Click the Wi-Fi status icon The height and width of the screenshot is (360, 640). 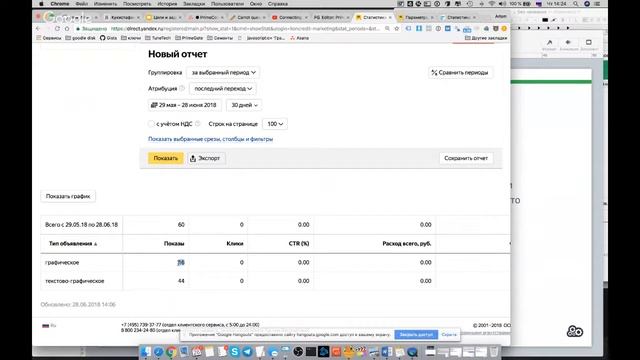click(x=491, y=4)
